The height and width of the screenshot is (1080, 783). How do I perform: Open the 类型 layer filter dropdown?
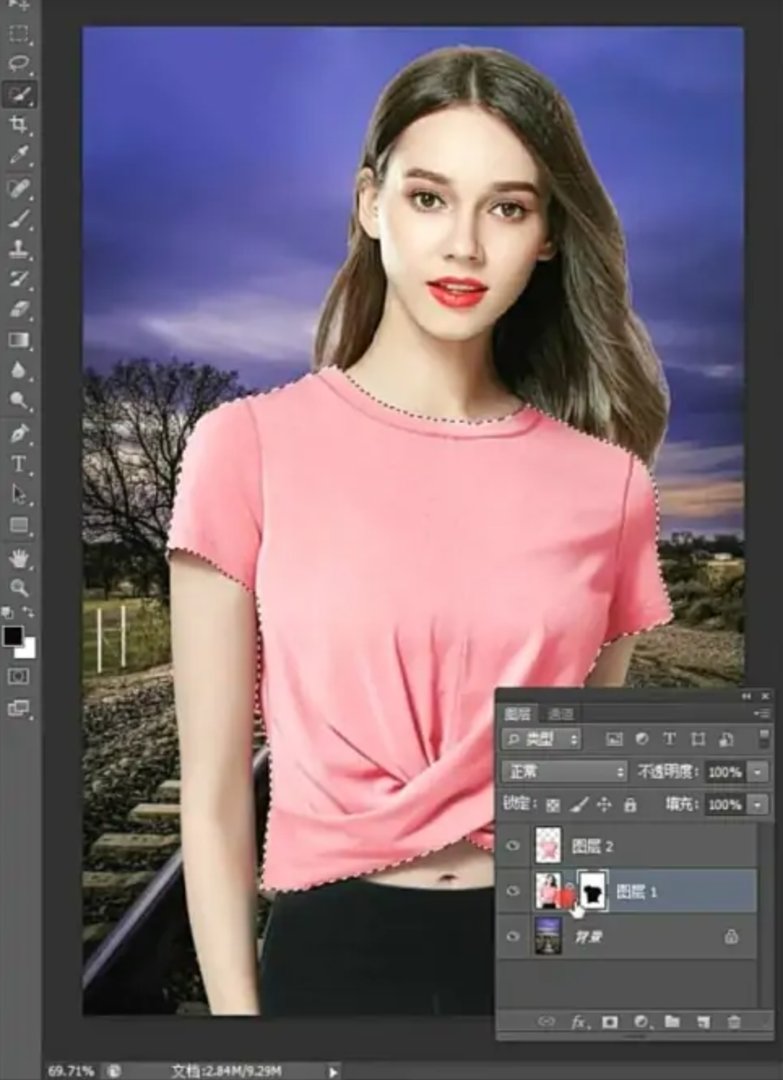click(x=541, y=739)
